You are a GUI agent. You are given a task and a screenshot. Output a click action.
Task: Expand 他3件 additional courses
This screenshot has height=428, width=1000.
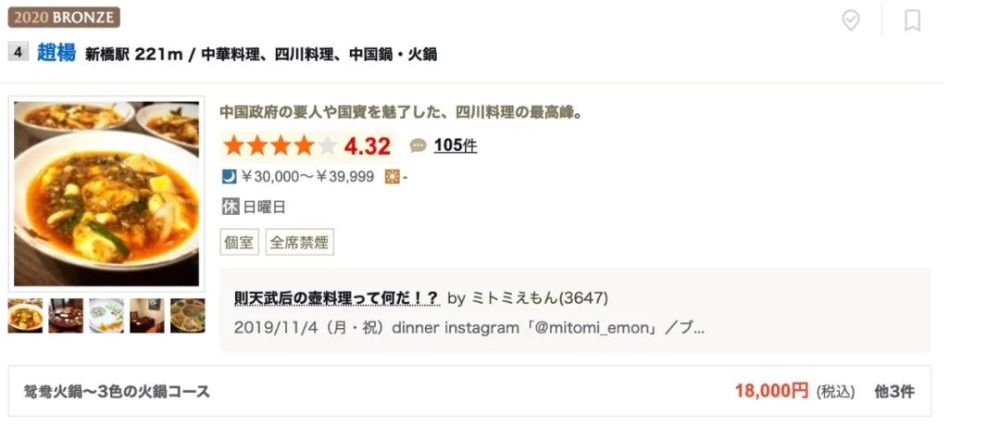894,392
